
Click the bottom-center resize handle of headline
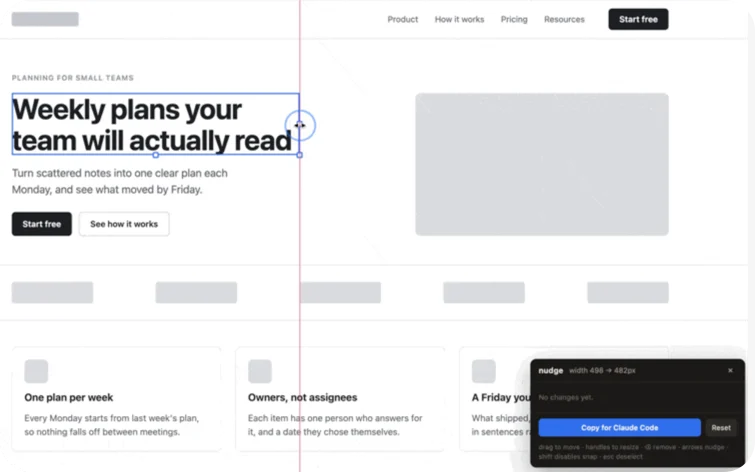click(x=156, y=155)
